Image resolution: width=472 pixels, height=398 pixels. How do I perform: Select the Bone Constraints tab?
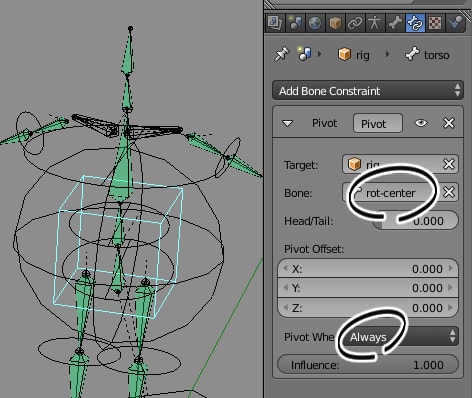tap(415, 23)
